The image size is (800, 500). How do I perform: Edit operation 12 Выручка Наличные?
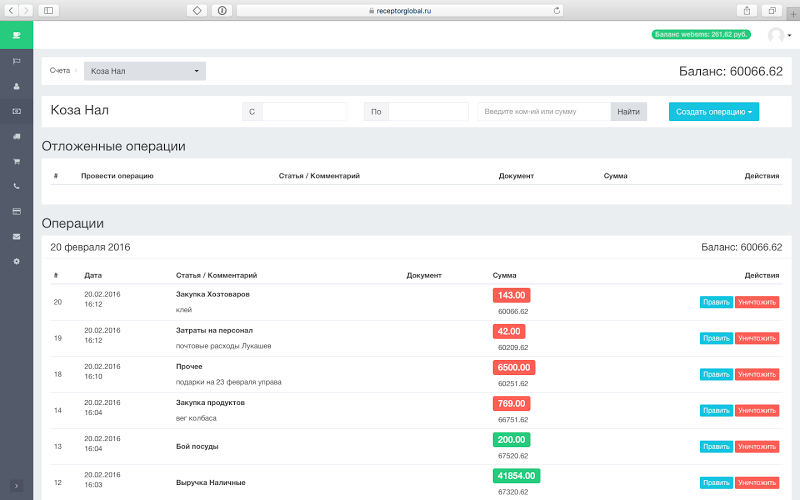[x=716, y=483]
